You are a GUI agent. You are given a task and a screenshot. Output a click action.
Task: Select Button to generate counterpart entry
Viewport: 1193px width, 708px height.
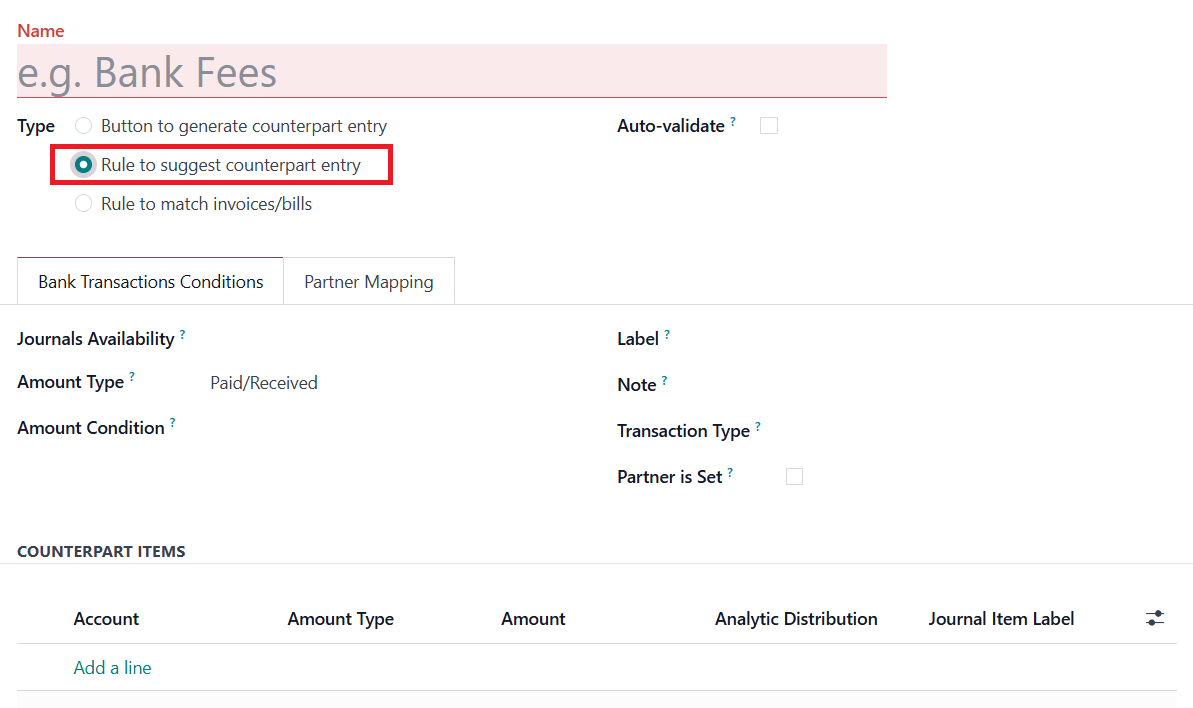[x=84, y=126]
